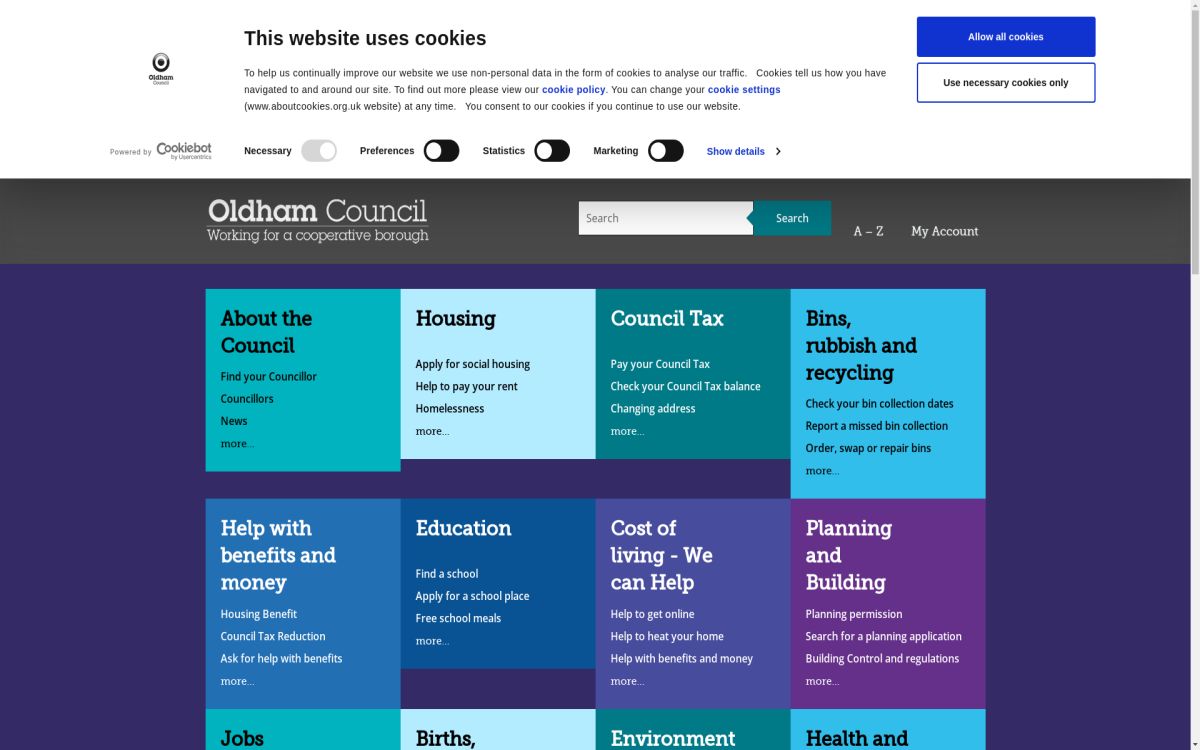This screenshot has width=1200, height=750.
Task: Click Allow all cookies
Action: (1006, 36)
